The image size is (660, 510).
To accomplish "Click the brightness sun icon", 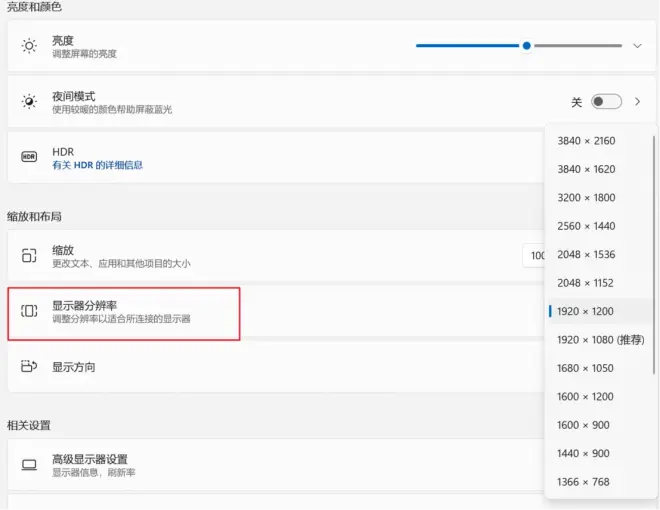I will pyautogui.click(x=29, y=46).
